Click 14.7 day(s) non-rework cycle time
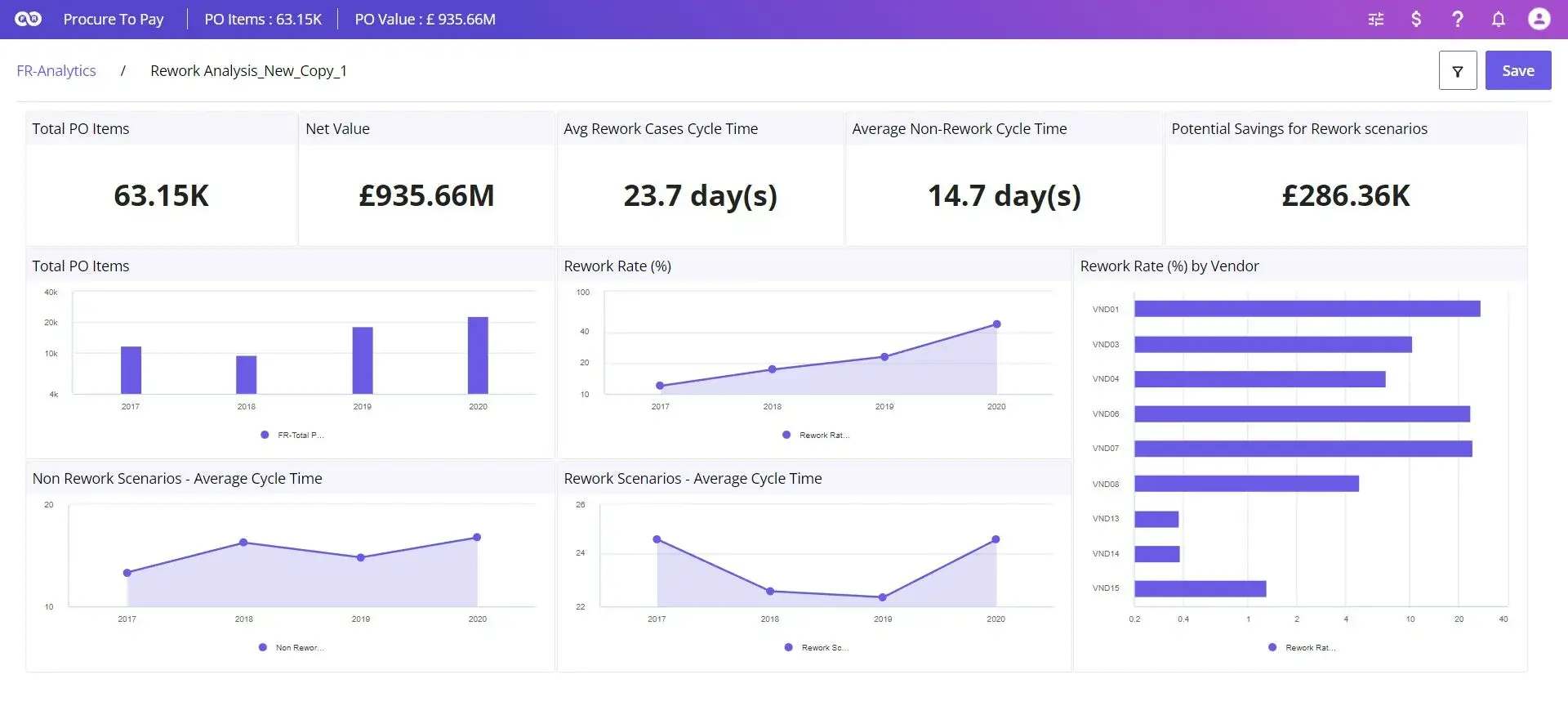Image resolution: width=1568 pixels, height=724 pixels. pyautogui.click(x=1004, y=196)
